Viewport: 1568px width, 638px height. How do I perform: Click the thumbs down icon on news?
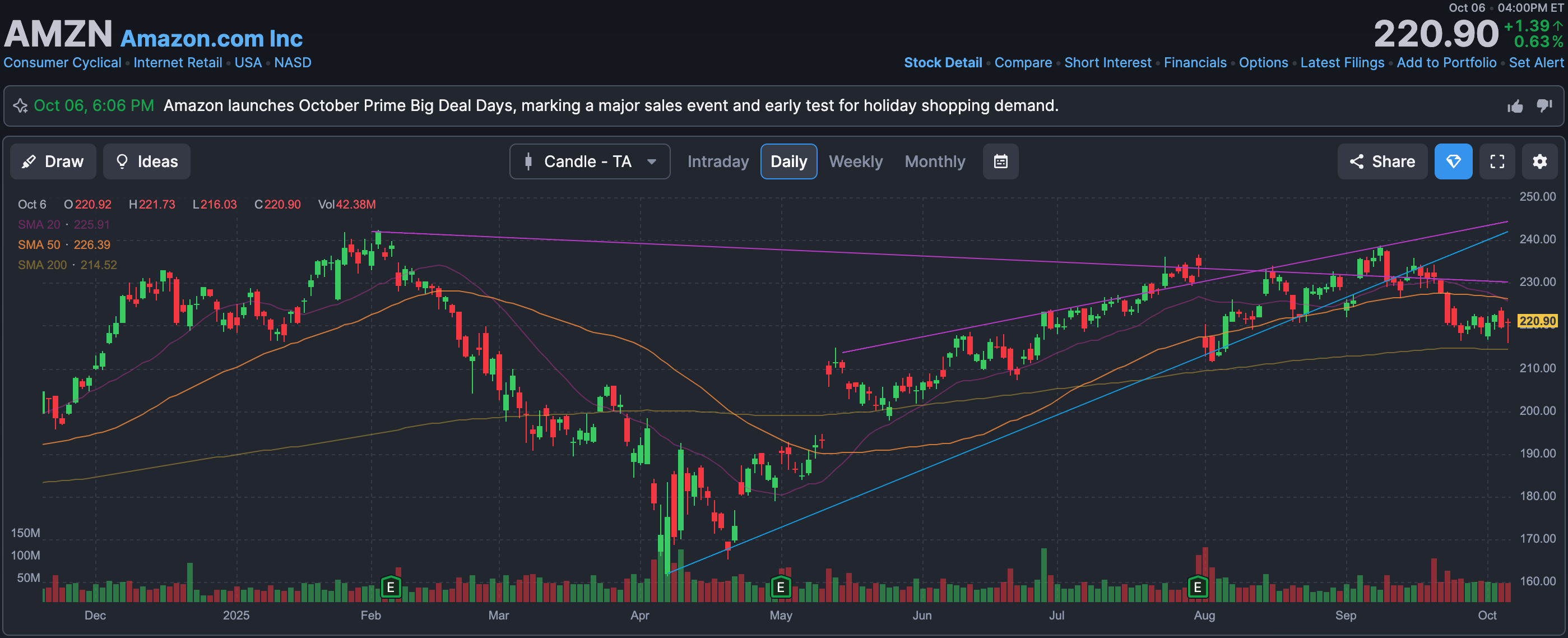coord(1544,105)
